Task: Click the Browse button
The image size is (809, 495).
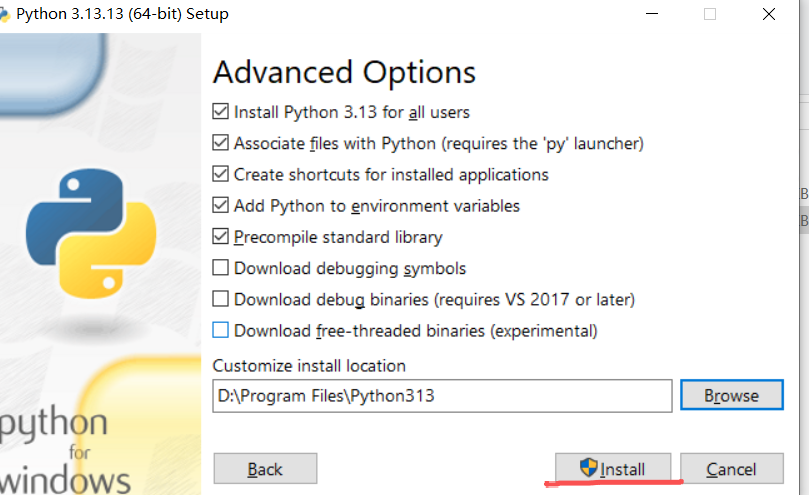Action: point(732,395)
